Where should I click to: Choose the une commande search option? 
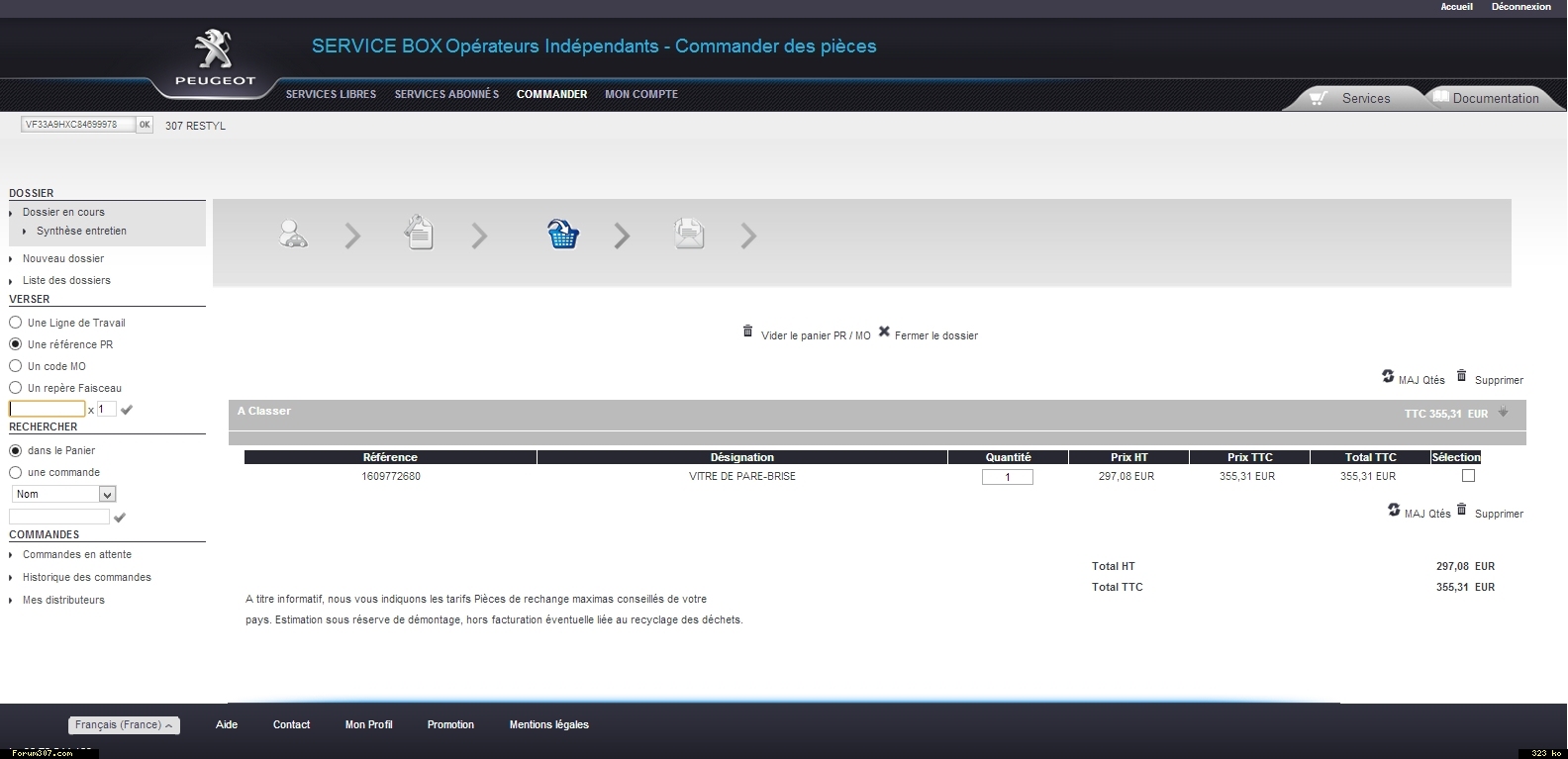[x=16, y=472]
